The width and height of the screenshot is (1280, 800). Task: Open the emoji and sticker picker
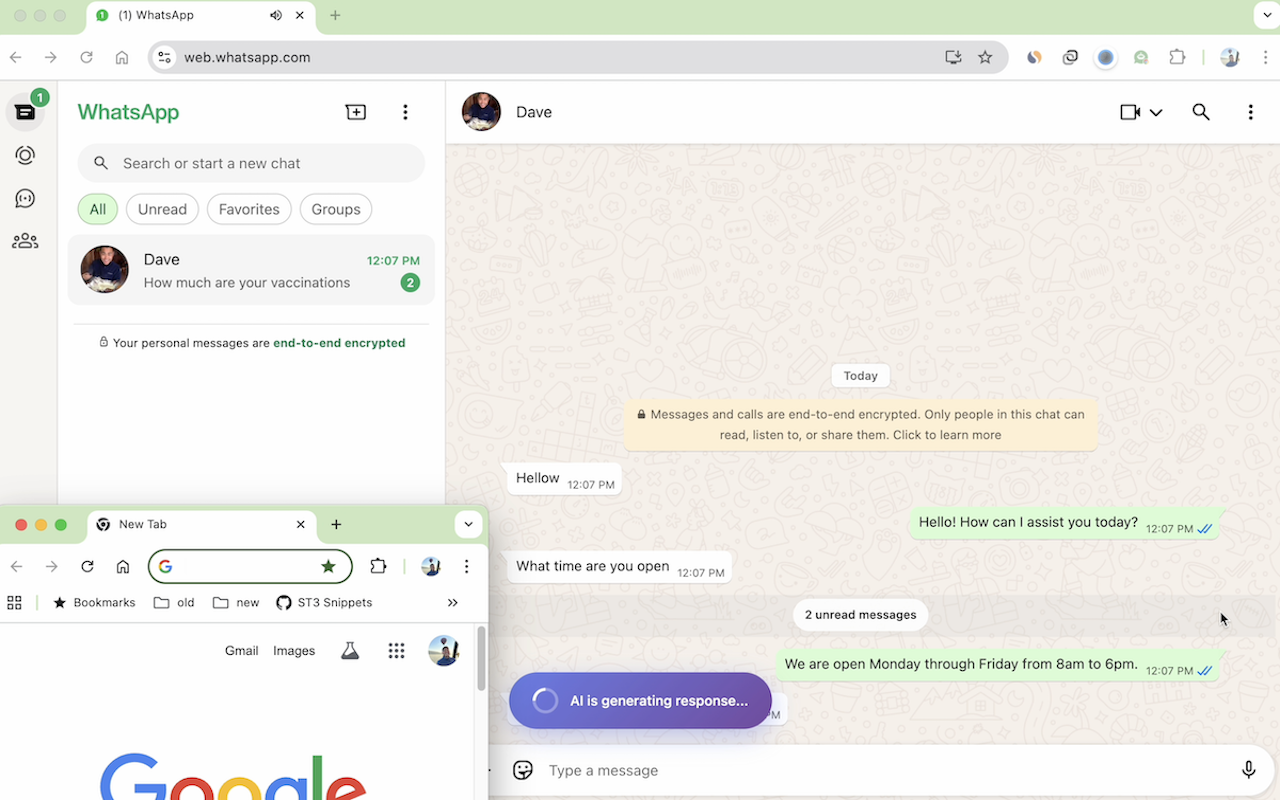click(x=522, y=770)
